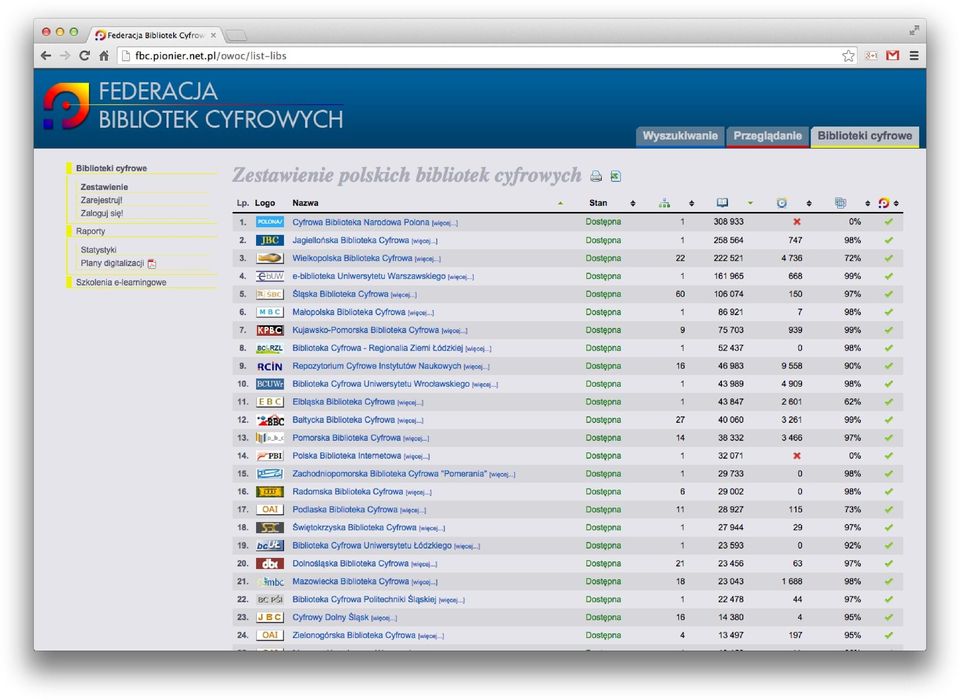The width and height of the screenshot is (960, 700).
Task: Click the dbc logo in row 20
Action: (269, 563)
